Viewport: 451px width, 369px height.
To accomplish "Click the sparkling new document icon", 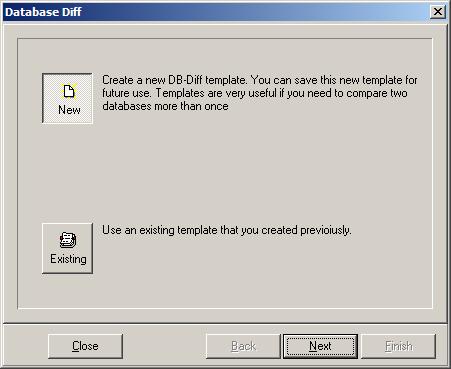I will click(x=69, y=91).
